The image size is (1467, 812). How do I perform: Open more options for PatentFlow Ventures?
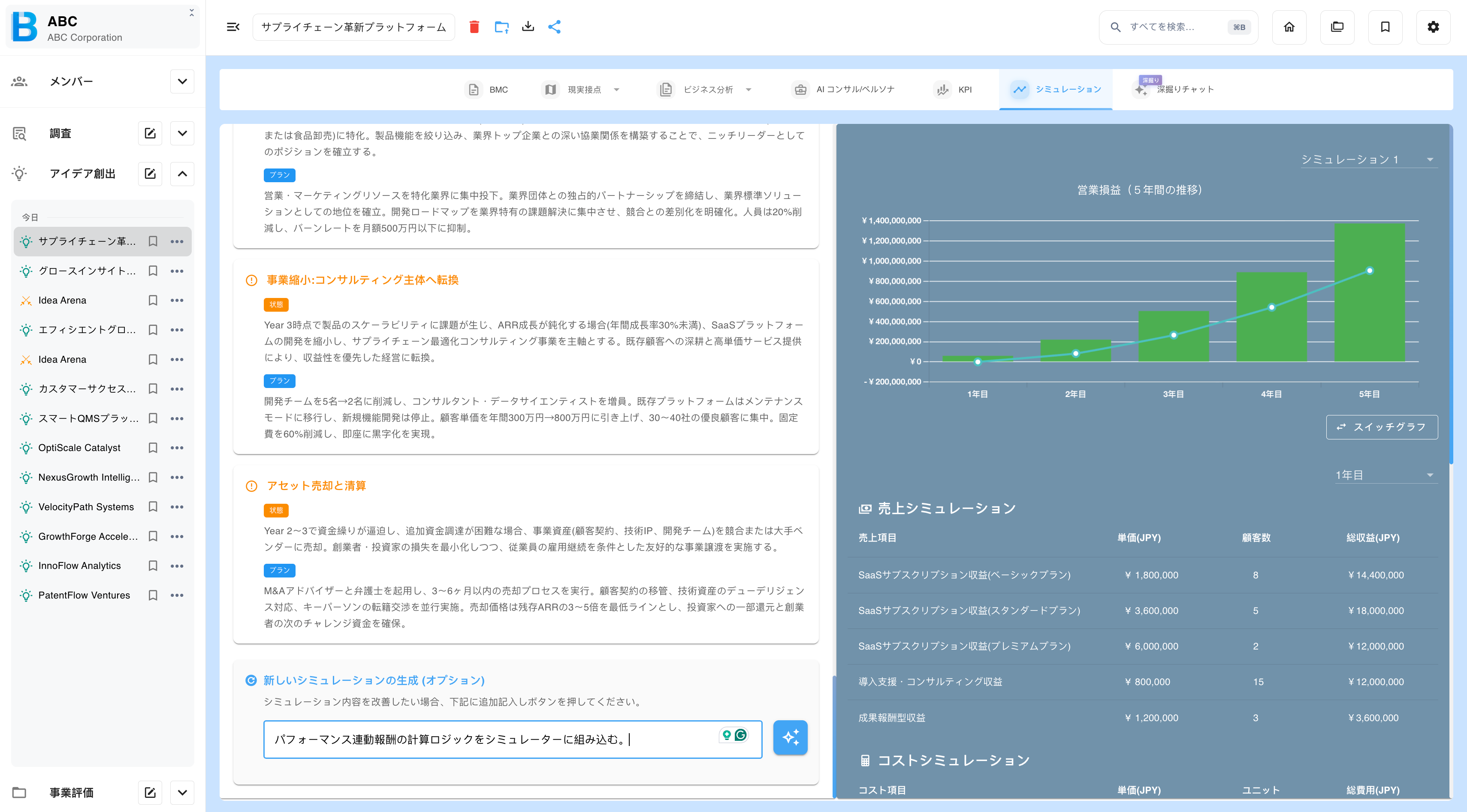(177, 595)
